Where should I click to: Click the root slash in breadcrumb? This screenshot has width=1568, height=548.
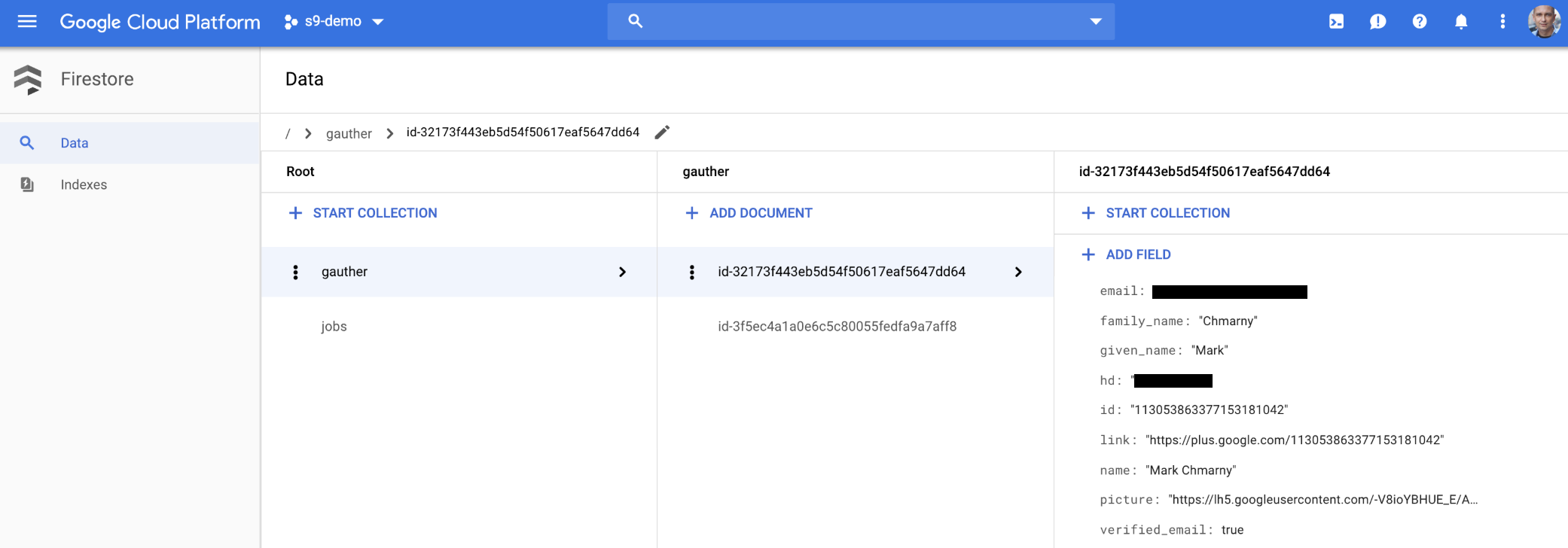288,133
